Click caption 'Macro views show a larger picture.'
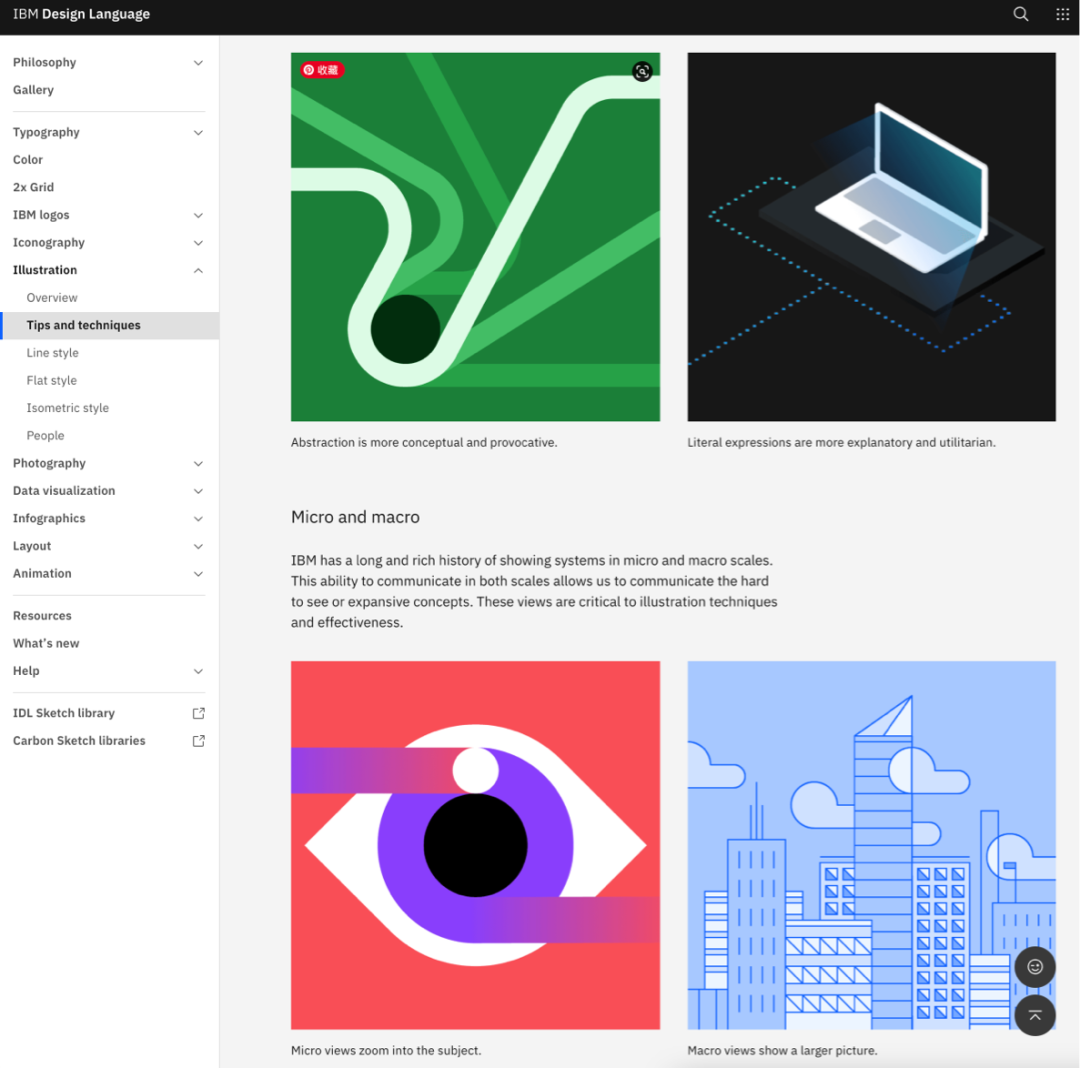Image resolution: width=1080 pixels, height=1068 pixels. click(x=782, y=1050)
